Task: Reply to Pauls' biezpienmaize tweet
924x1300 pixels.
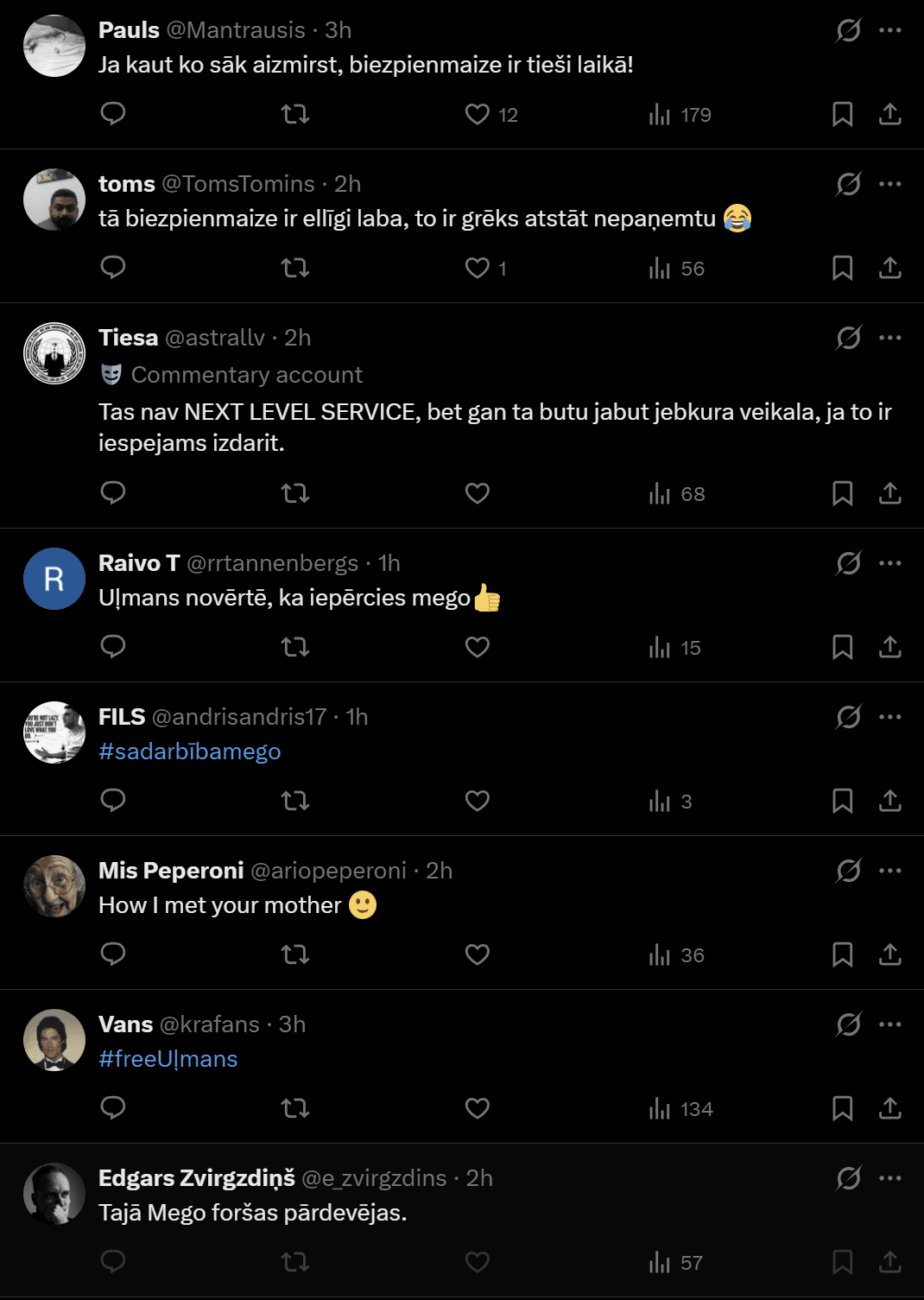Action: pyautogui.click(x=113, y=114)
